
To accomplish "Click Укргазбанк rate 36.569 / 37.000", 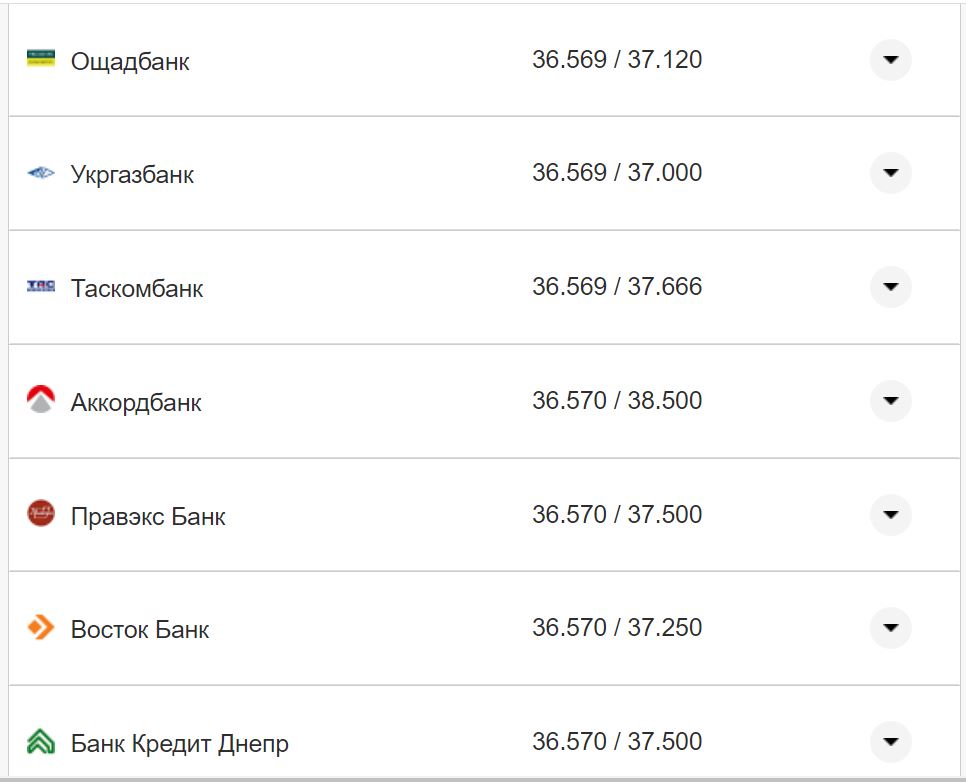I will coord(617,173).
